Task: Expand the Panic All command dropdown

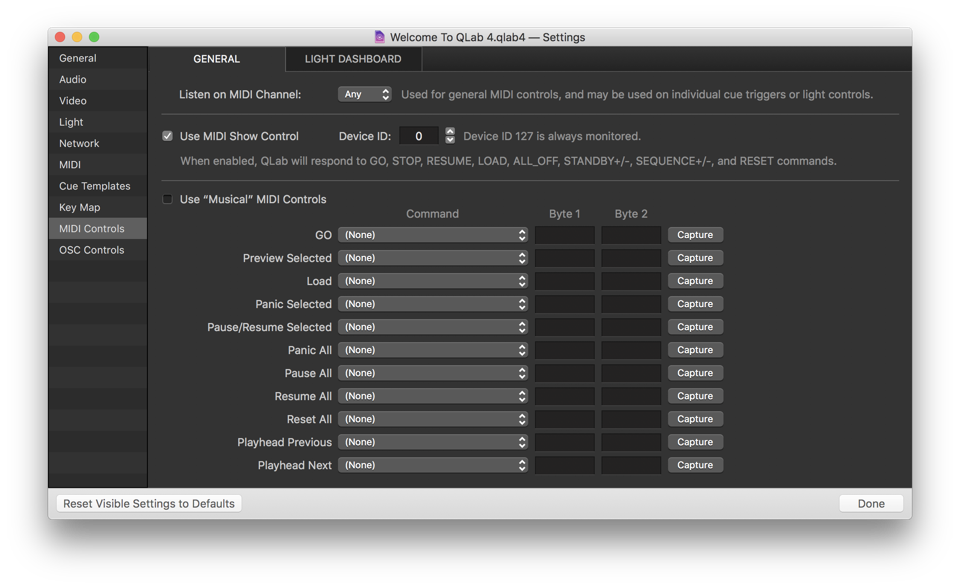Action: [433, 350]
